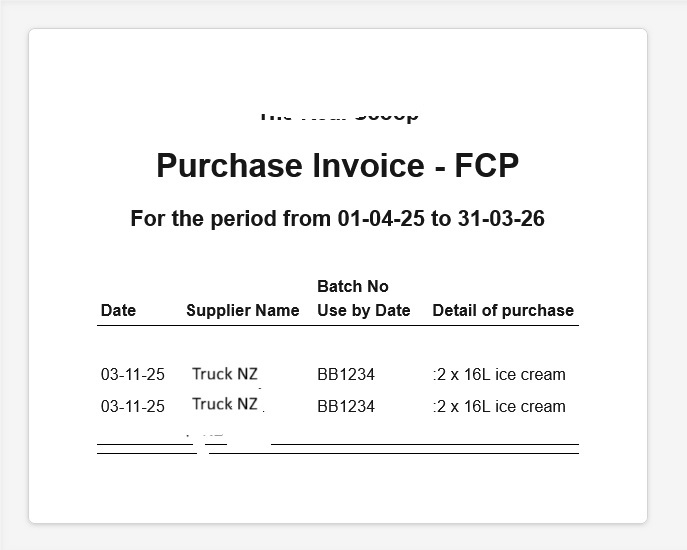Click second row's 2 x 16L ice cream detail
The image size is (687, 550).
pos(500,407)
